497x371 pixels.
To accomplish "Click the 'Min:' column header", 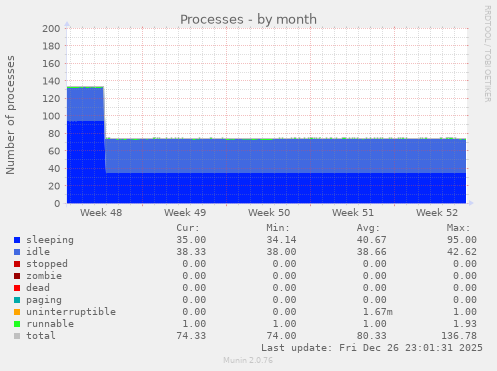I will click(278, 228).
